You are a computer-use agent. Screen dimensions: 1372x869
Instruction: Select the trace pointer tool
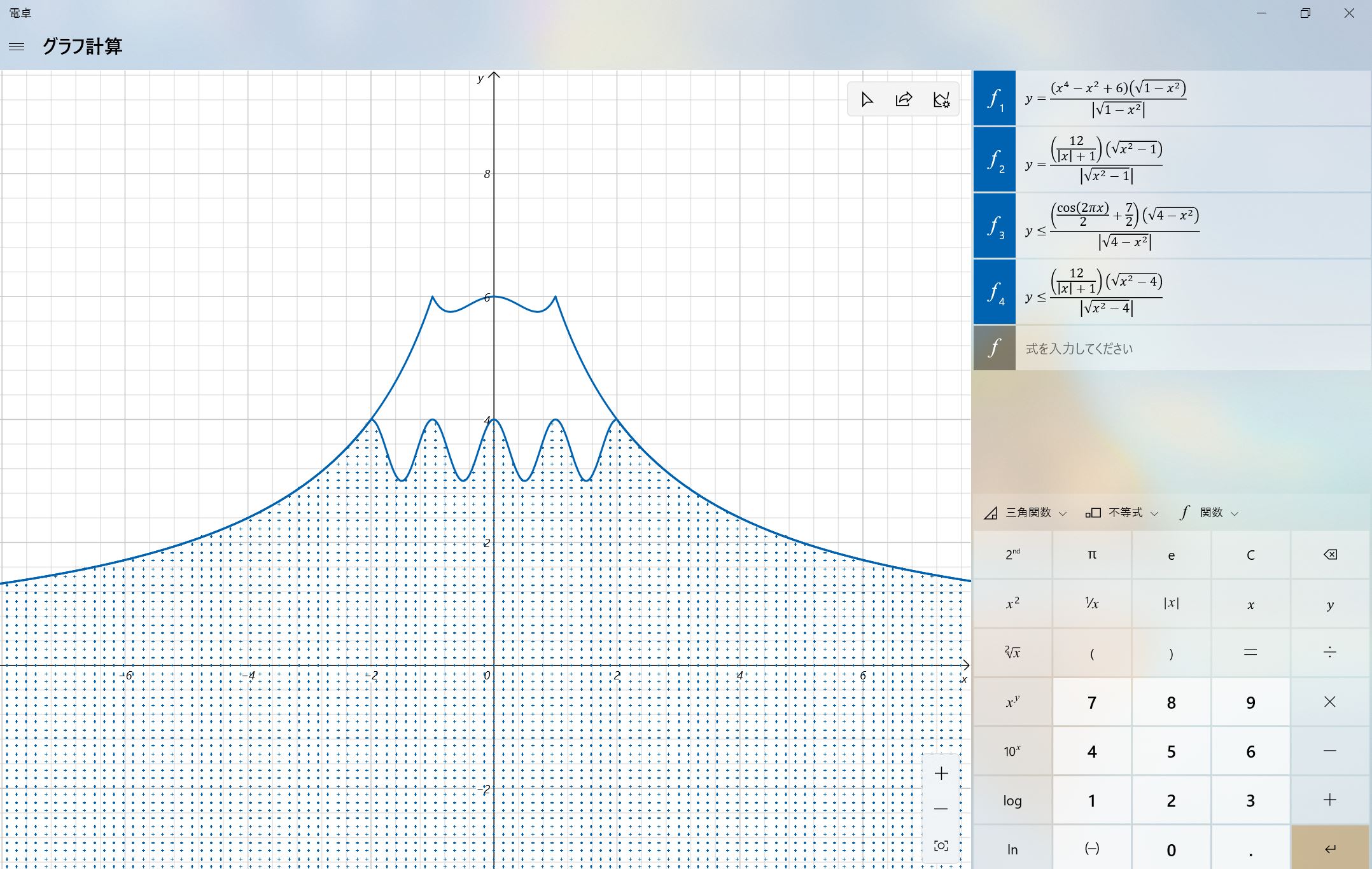tap(866, 100)
